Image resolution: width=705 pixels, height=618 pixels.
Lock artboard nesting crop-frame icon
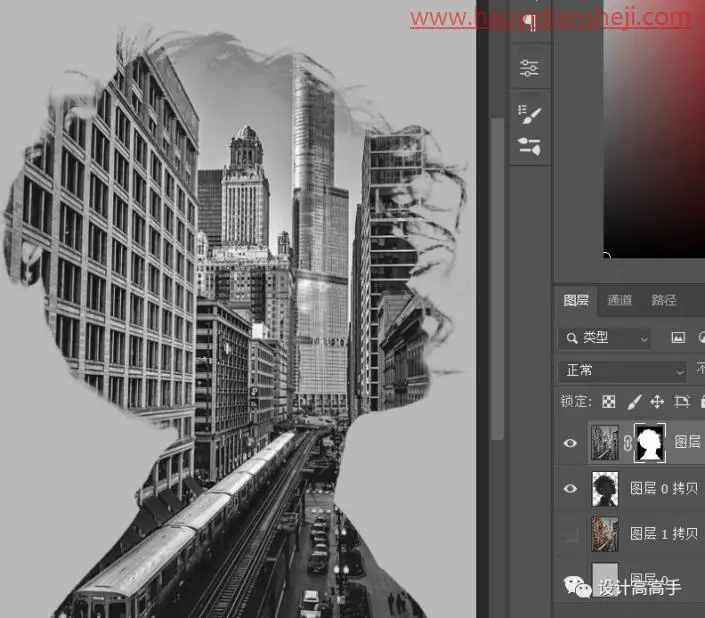pos(682,401)
